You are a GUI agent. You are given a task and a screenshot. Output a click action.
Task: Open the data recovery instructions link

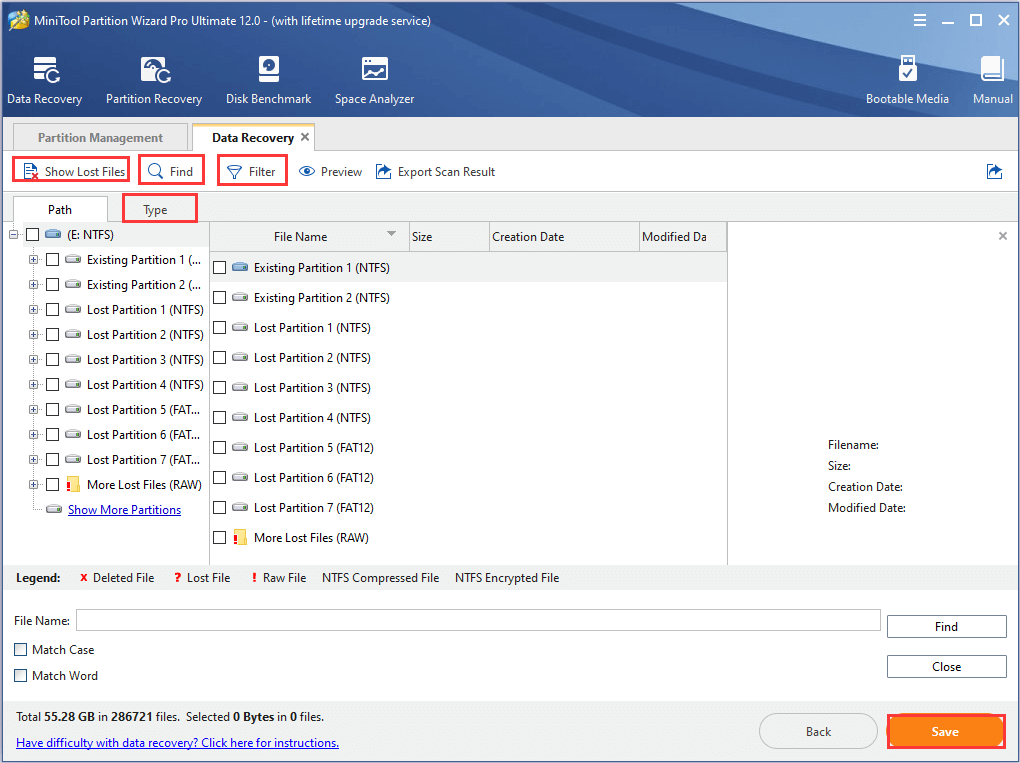pyautogui.click(x=178, y=743)
